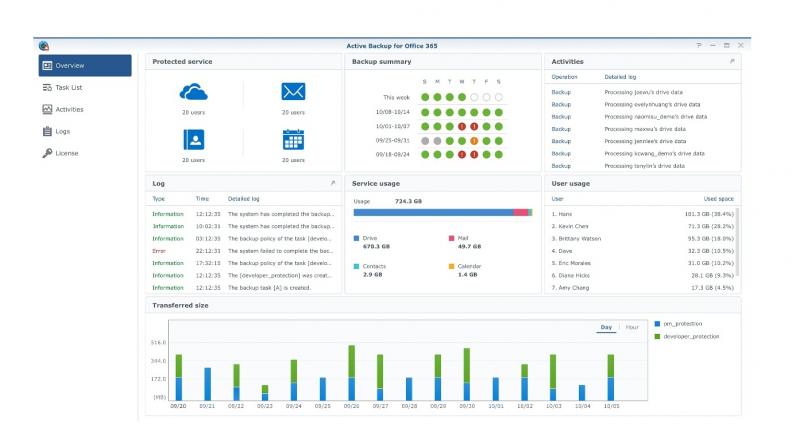This screenshot has height=448, width=800.
Task: Expand the Log panel with arrow icon
Action: [333, 183]
